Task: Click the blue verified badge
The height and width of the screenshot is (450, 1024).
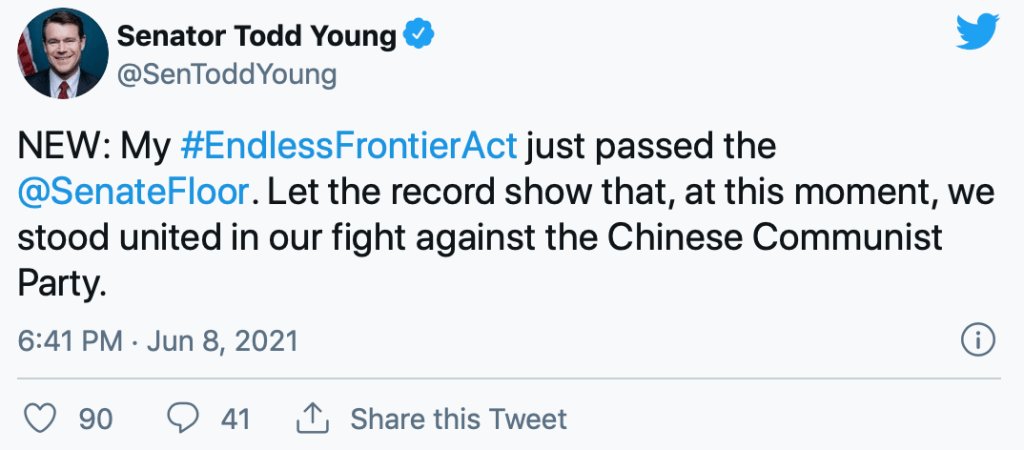Action: tap(418, 36)
